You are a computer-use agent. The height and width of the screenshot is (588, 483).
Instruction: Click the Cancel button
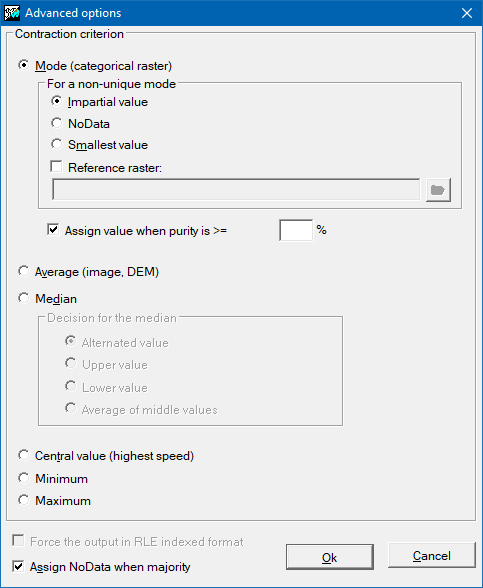[x=432, y=555]
